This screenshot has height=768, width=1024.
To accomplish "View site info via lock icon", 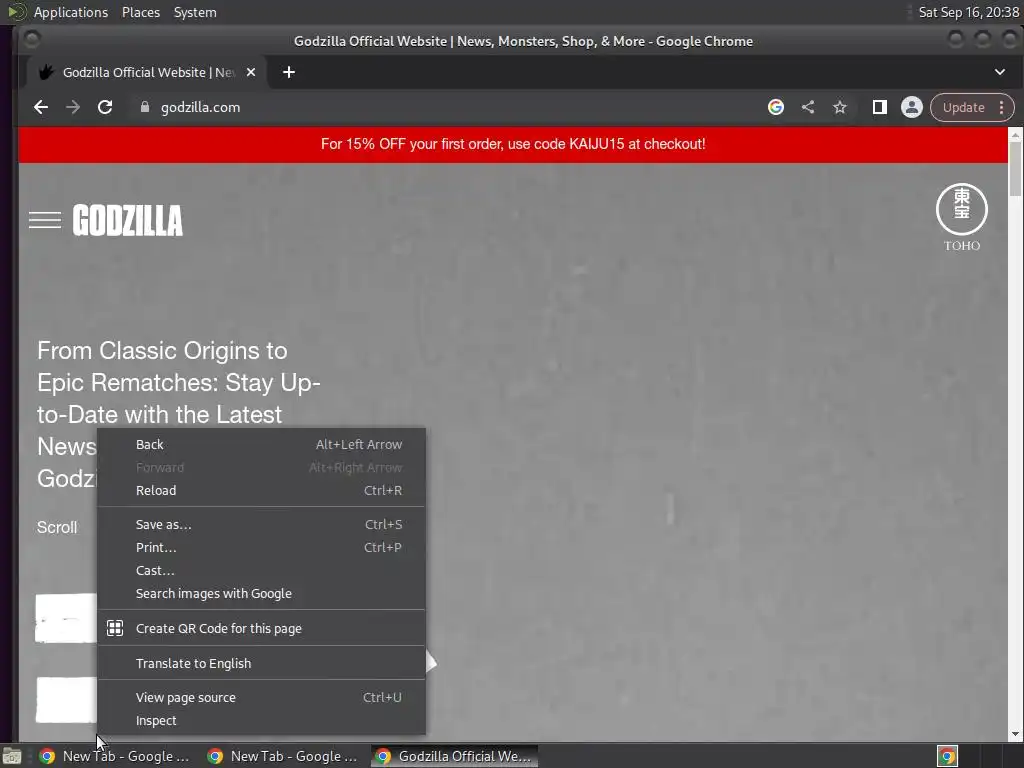I will coord(145,107).
